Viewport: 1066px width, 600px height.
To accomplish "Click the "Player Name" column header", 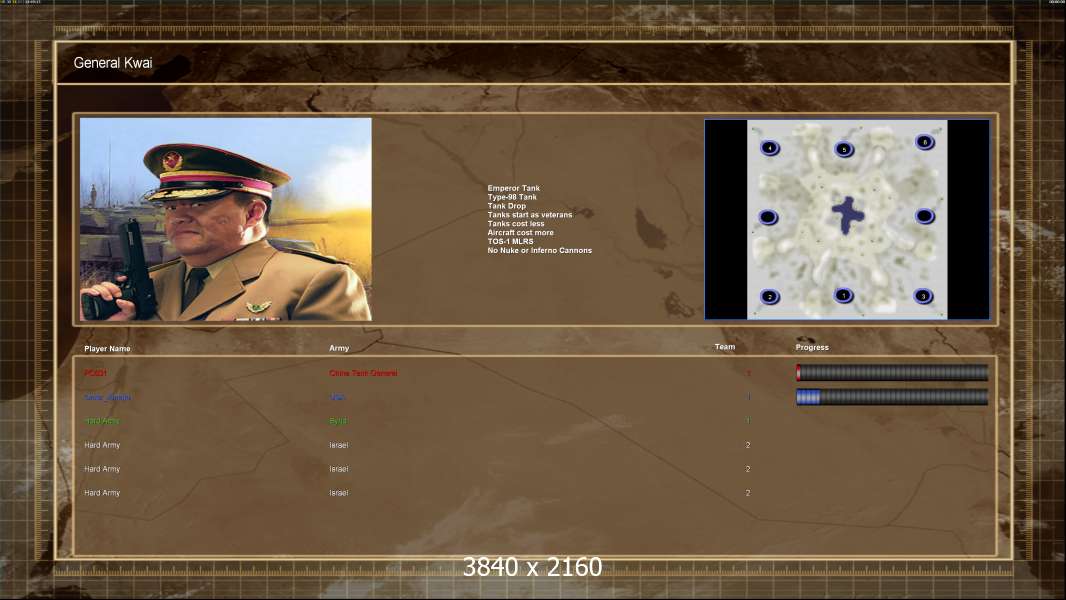I will (107, 349).
